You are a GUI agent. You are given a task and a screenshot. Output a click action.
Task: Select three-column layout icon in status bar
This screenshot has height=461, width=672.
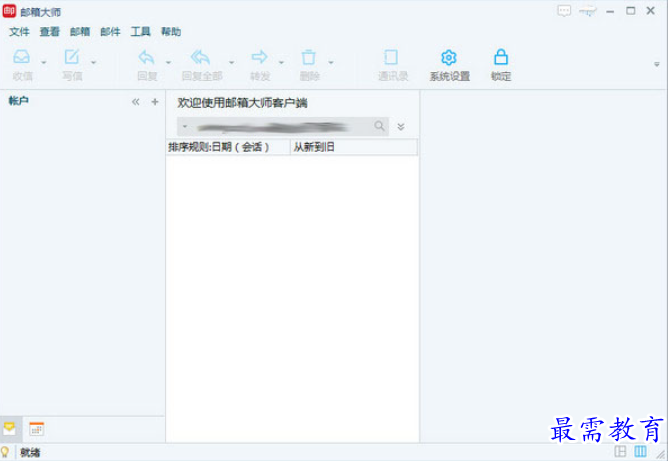tap(641, 451)
